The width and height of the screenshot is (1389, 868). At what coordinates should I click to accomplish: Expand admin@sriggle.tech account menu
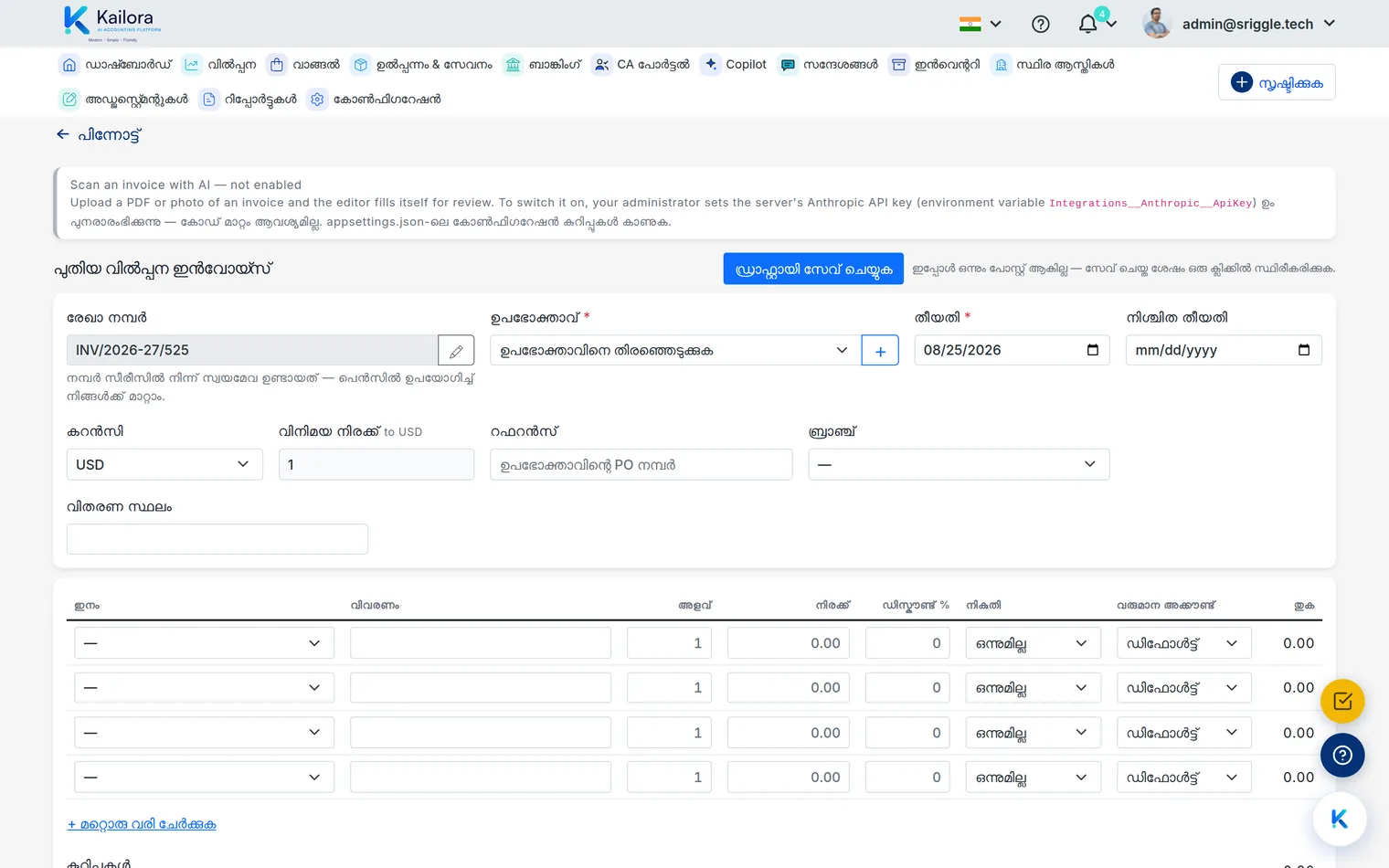coord(1258,25)
